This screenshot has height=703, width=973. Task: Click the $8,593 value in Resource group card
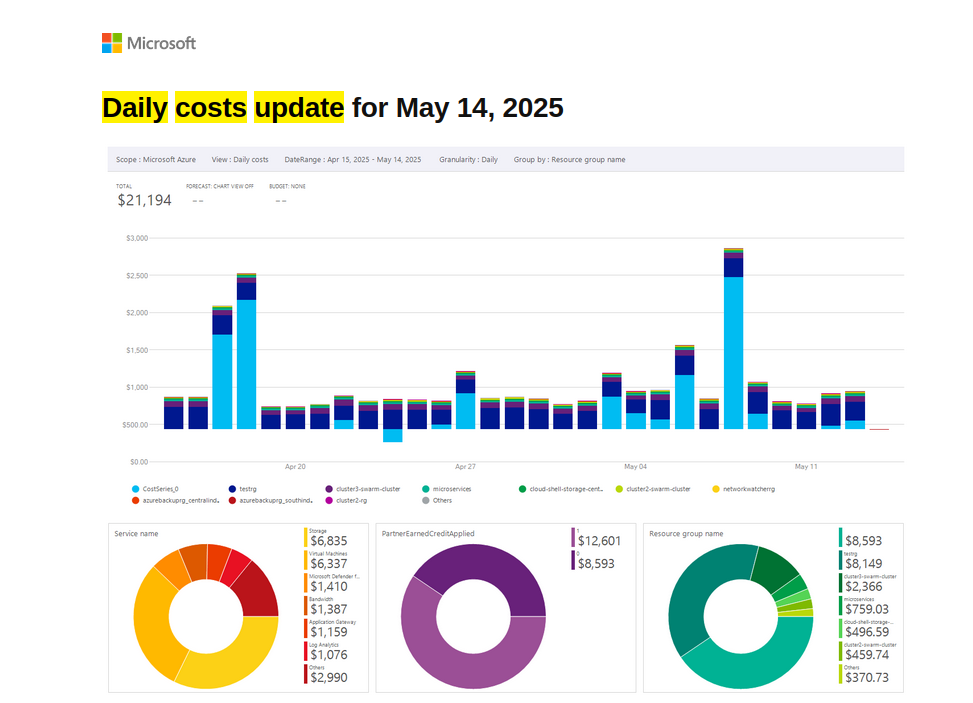(x=864, y=541)
